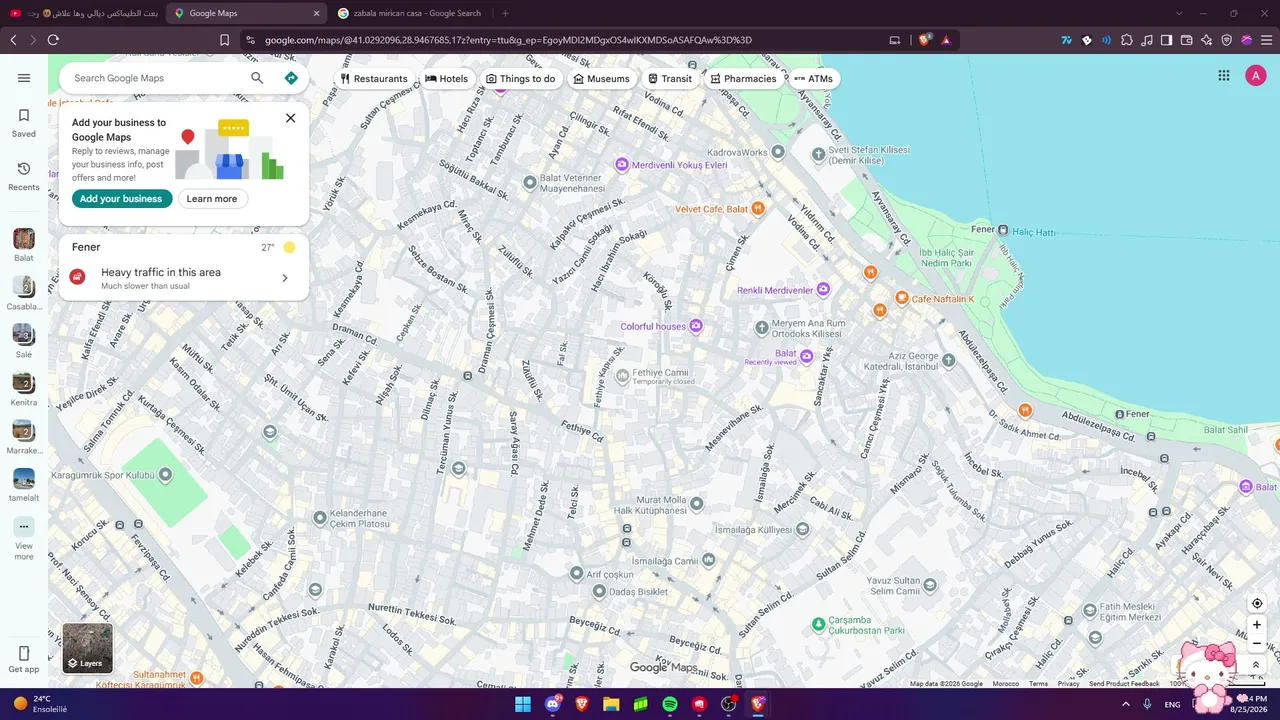Open Brave Shields lion icon
Image resolution: width=1280 pixels, height=720 pixels.
[x=925, y=40]
